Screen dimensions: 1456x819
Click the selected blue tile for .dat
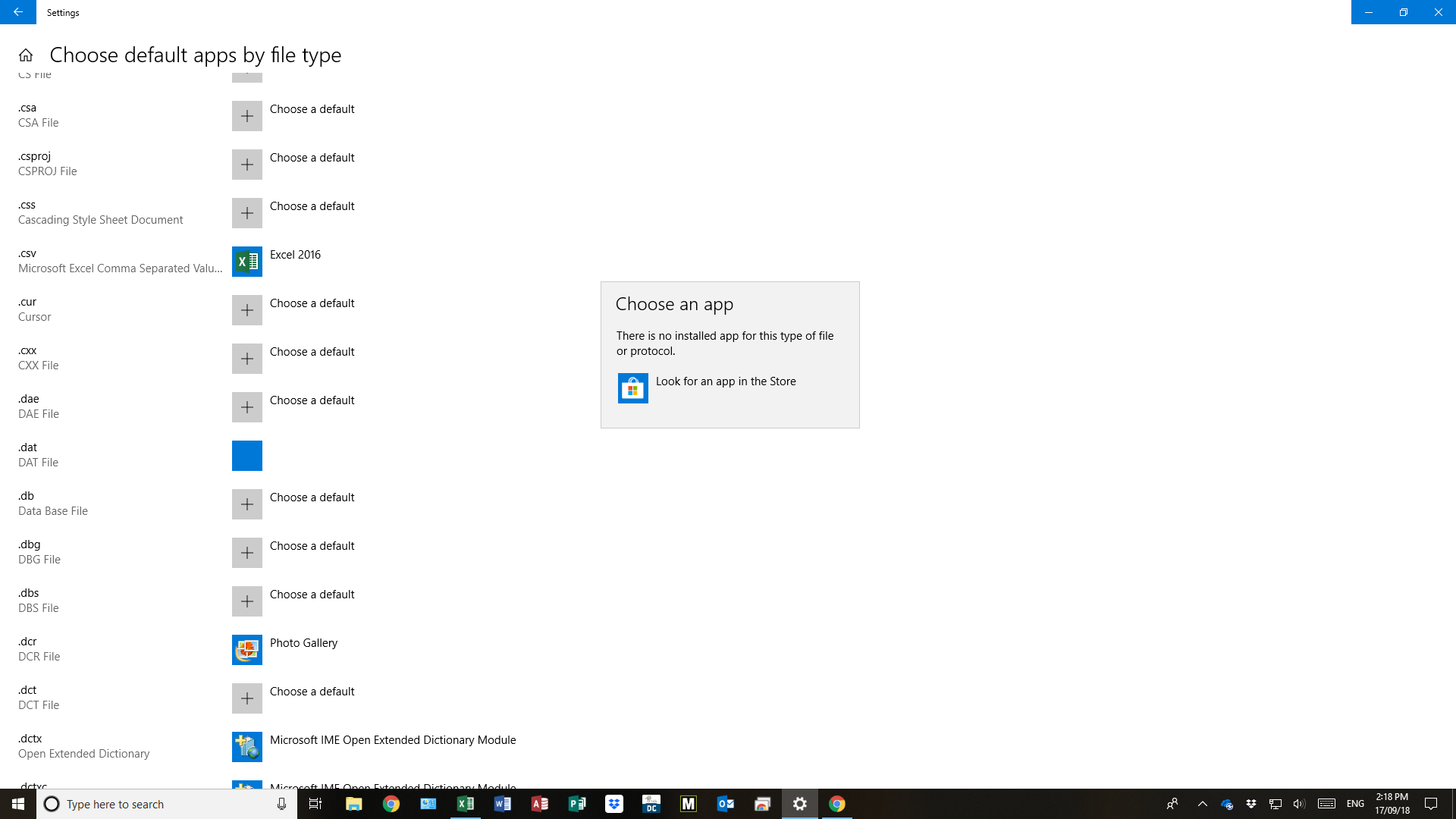[247, 456]
